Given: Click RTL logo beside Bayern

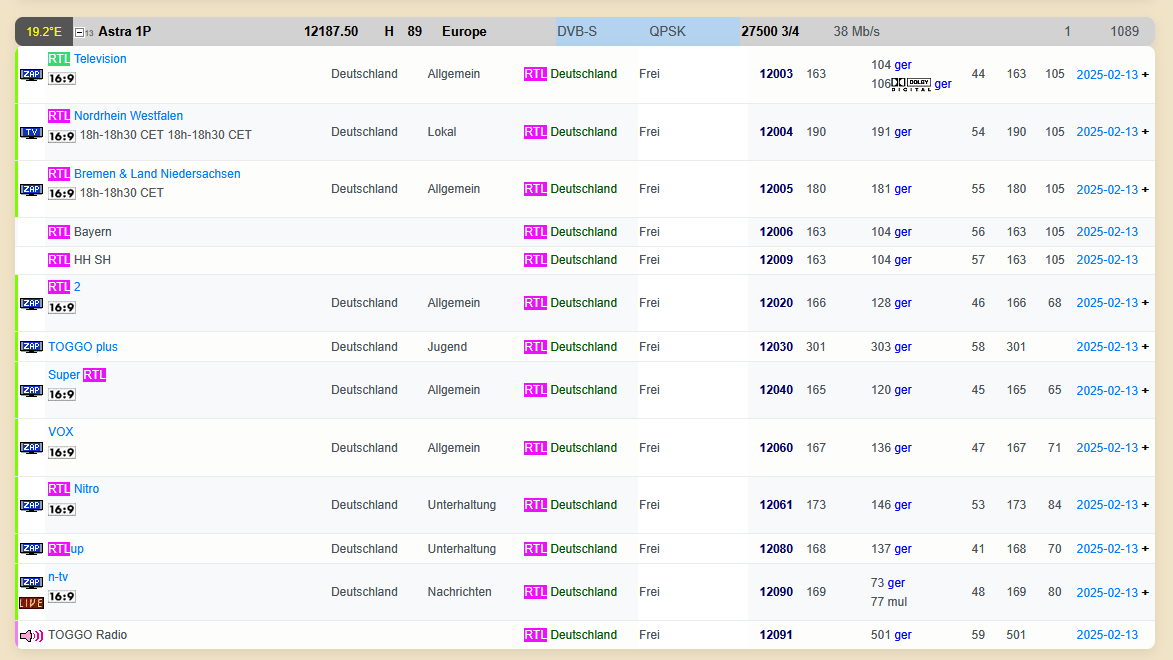Looking at the screenshot, I should (59, 232).
